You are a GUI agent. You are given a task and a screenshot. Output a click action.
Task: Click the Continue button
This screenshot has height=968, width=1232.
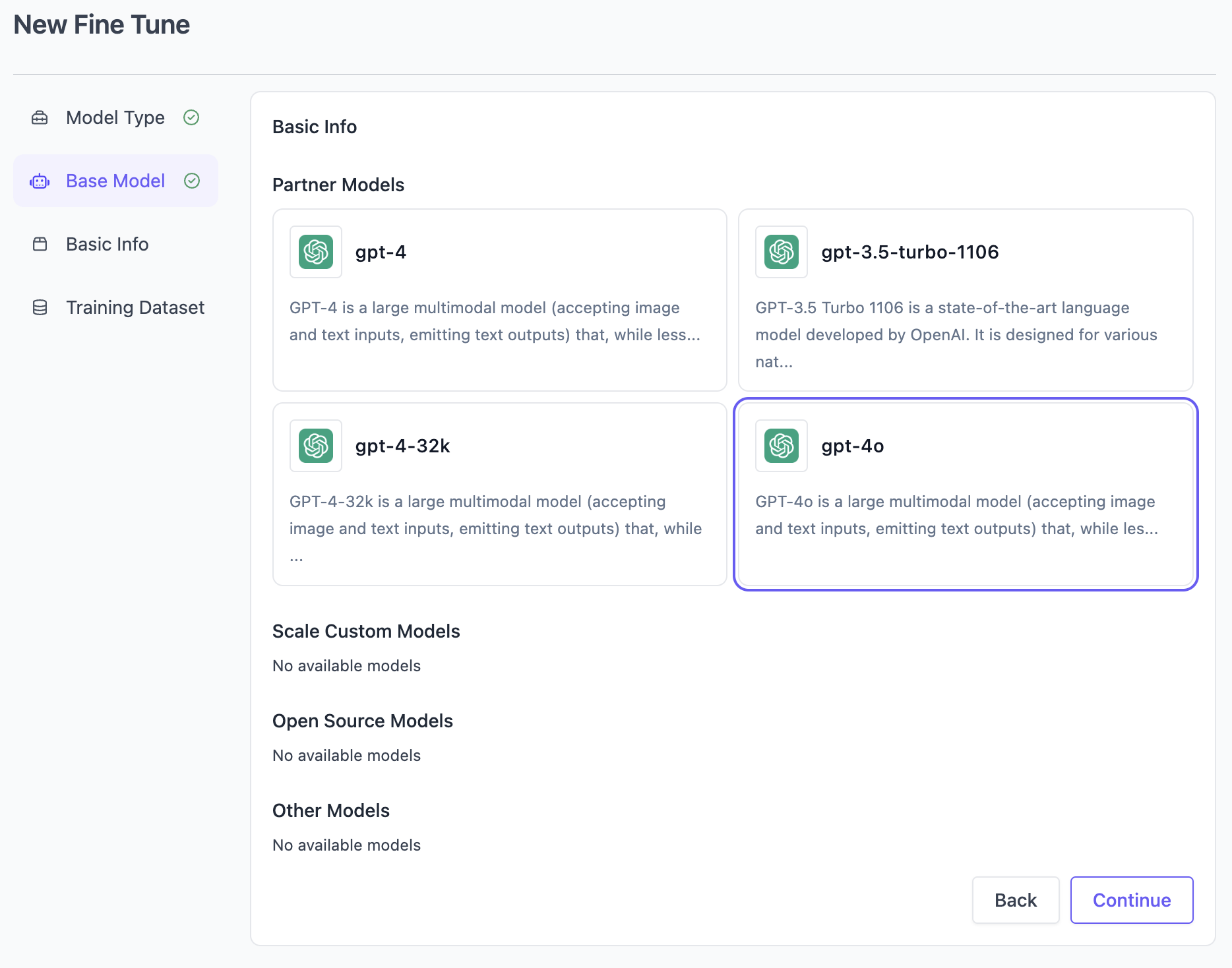[1132, 900]
